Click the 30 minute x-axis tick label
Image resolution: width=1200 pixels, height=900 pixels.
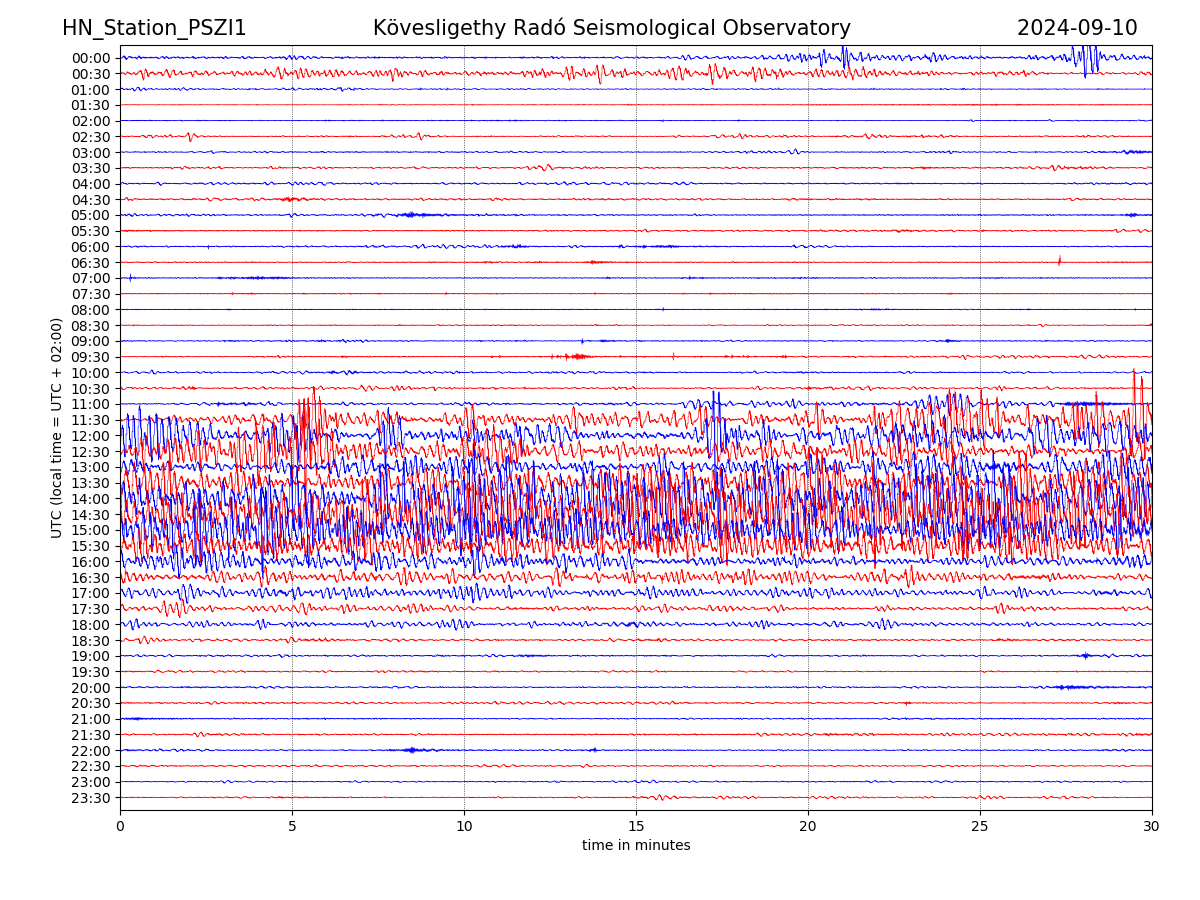point(1152,827)
